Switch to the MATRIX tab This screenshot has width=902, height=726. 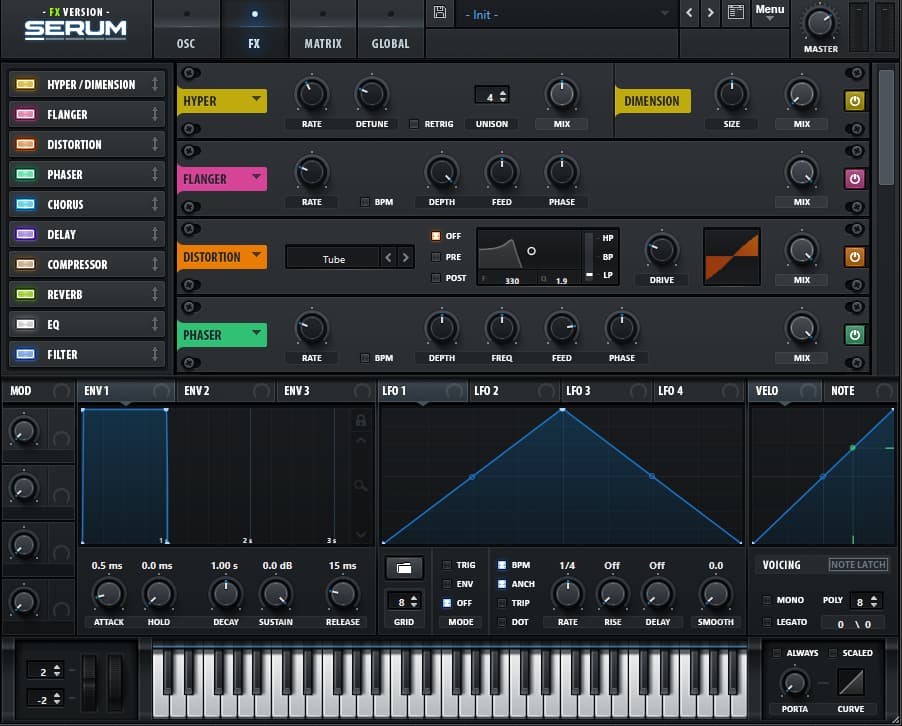click(323, 30)
